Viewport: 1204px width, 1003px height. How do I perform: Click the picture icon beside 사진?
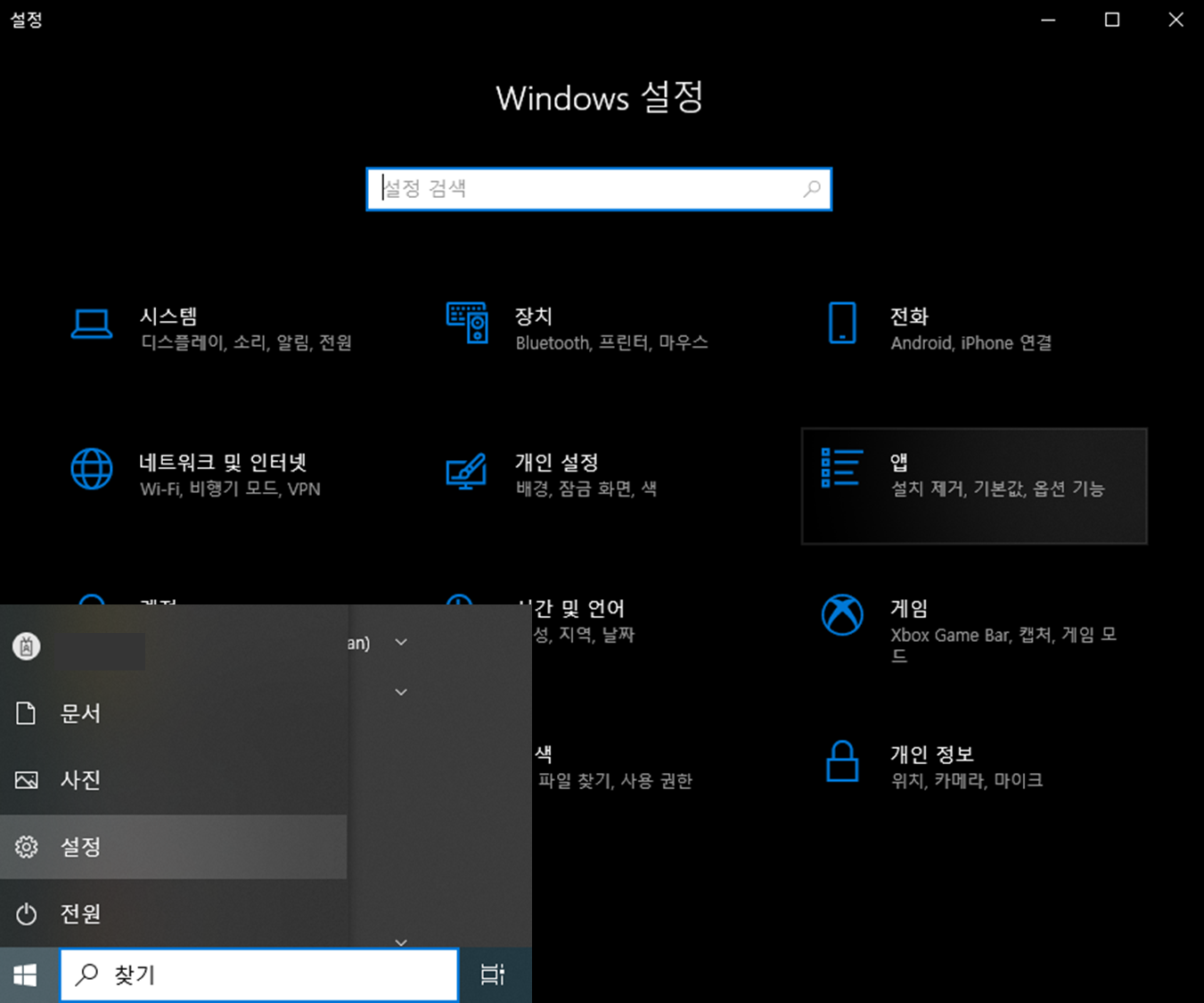pos(27,780)
